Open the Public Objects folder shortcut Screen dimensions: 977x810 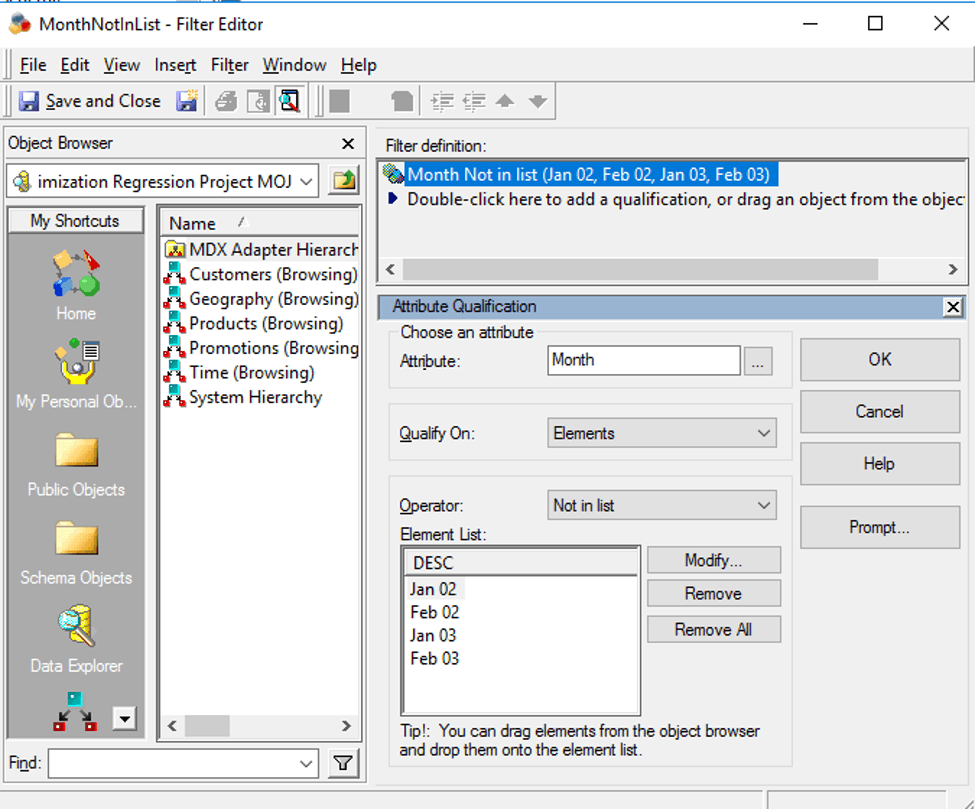pyautogui.click(x=76, y=451)
